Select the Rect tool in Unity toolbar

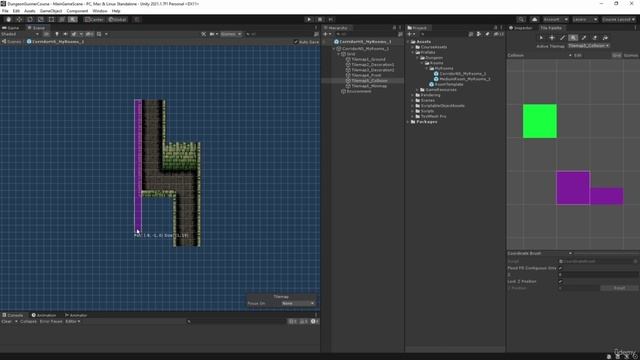pos(51,19)
